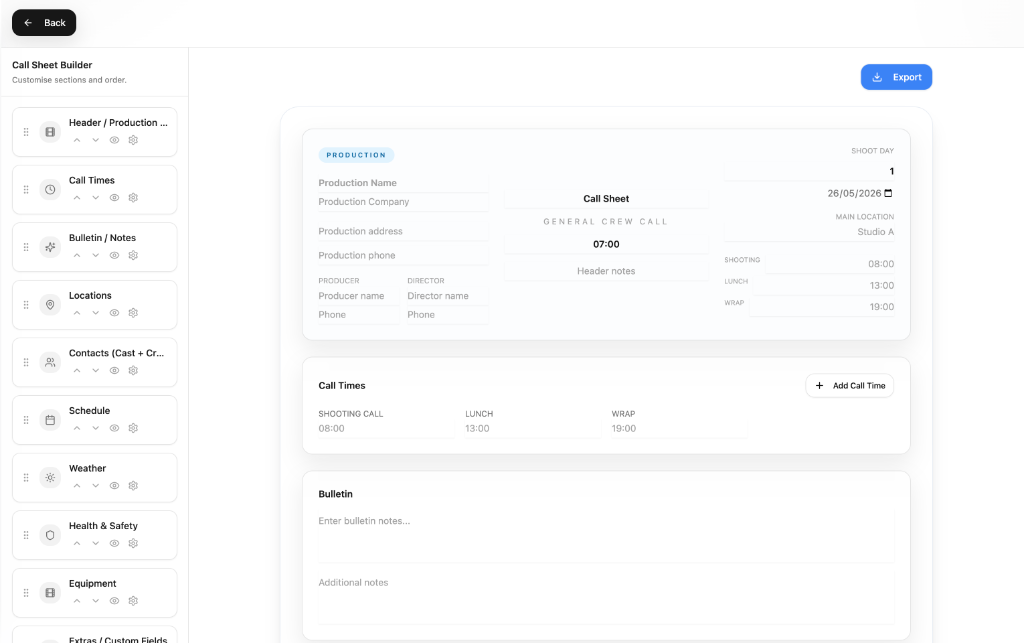Click the Header notes field
The image size is (1024, 643).
click(606, 271)
